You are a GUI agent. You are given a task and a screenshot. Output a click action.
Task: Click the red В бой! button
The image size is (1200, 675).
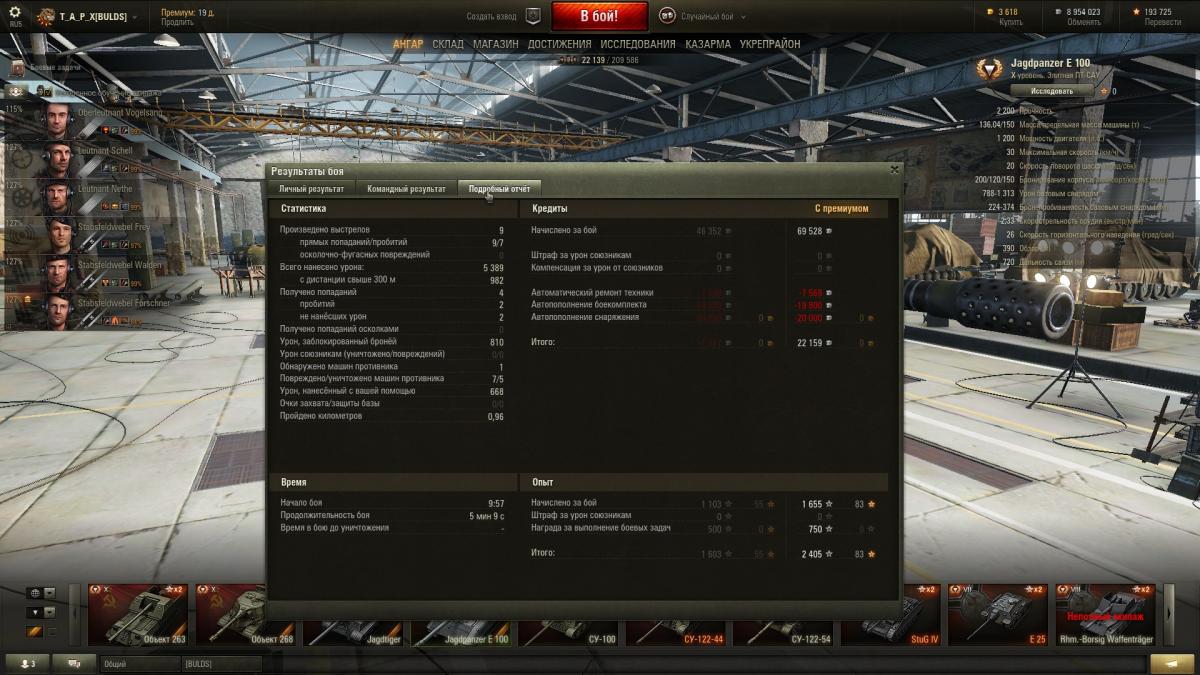(599, 16)
